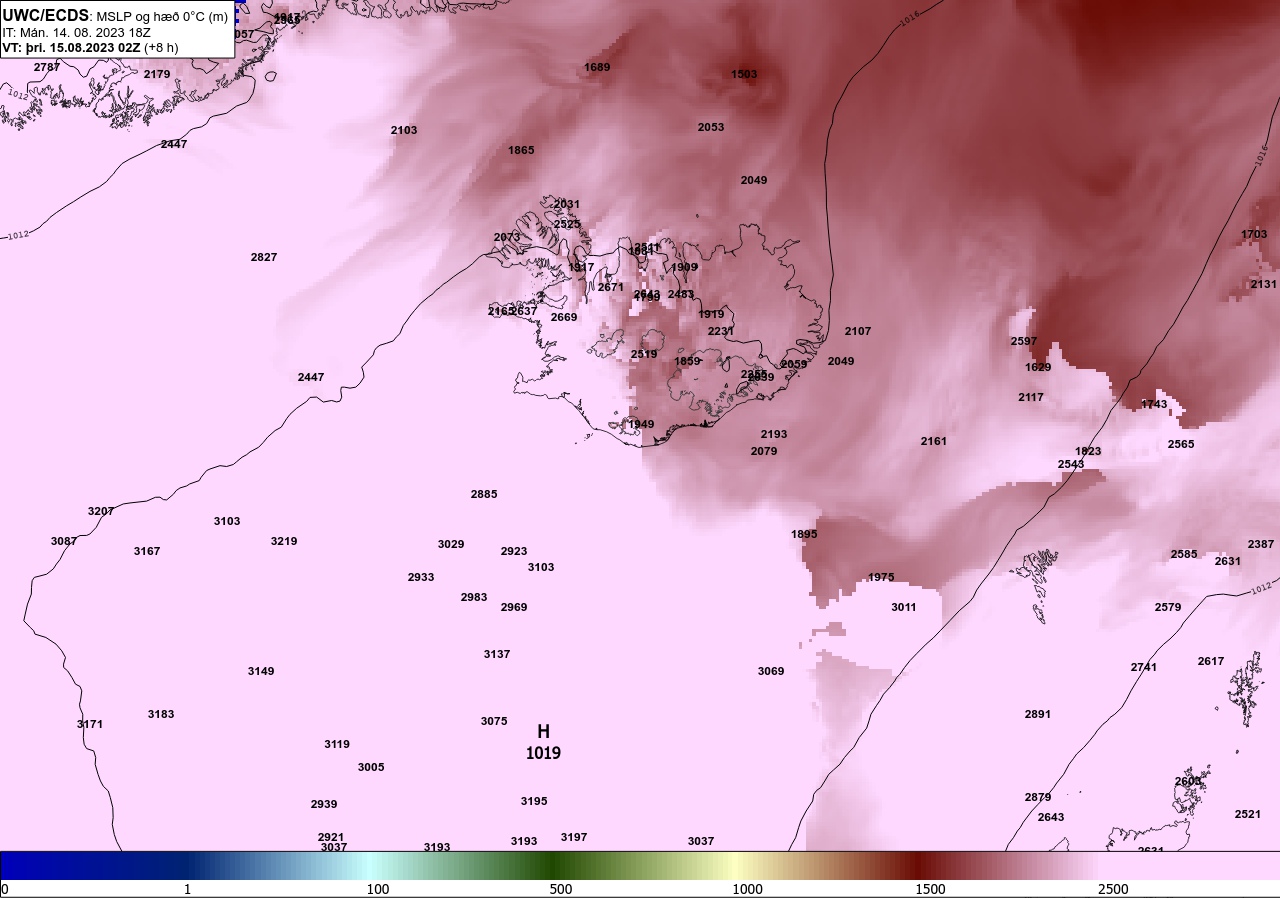Click the 2387 height value
Viewport: 1280px width, 898px height.
(x=1261, y=544)
